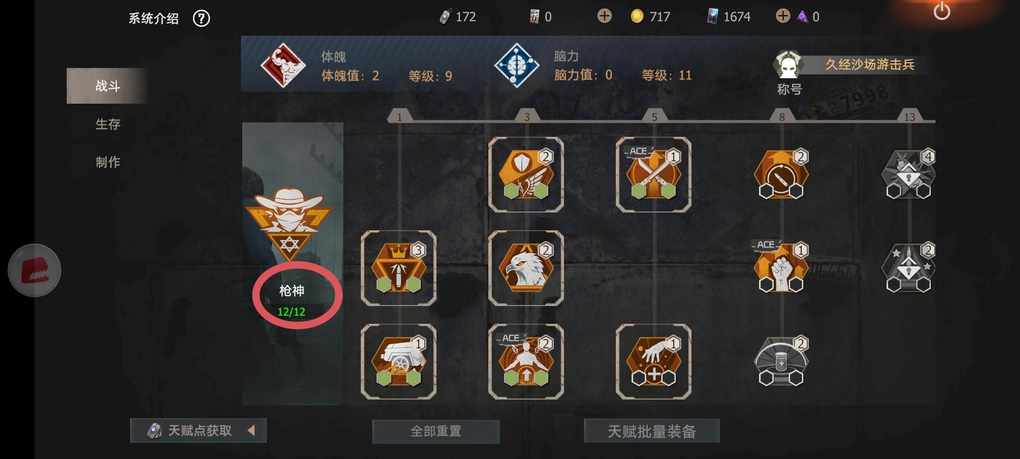Select the open hand plus talent
The height and width of the screenshot is (459, 1020).
654,361
